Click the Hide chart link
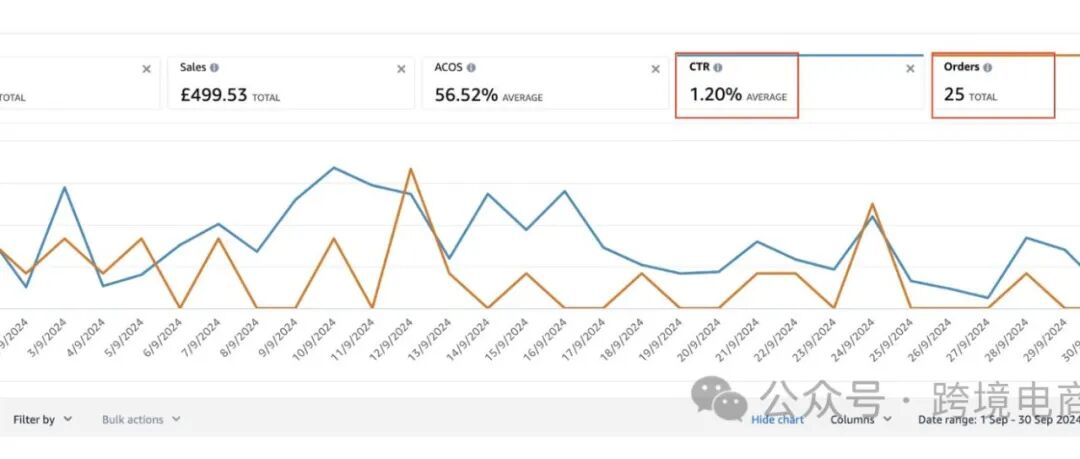This screenshot has width=1080, height=459. tap(777, 419)
